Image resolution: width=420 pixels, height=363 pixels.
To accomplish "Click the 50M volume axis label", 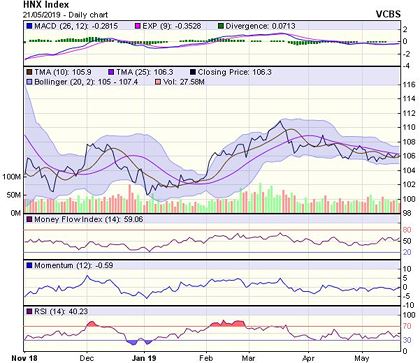I will tap(14, 195).
